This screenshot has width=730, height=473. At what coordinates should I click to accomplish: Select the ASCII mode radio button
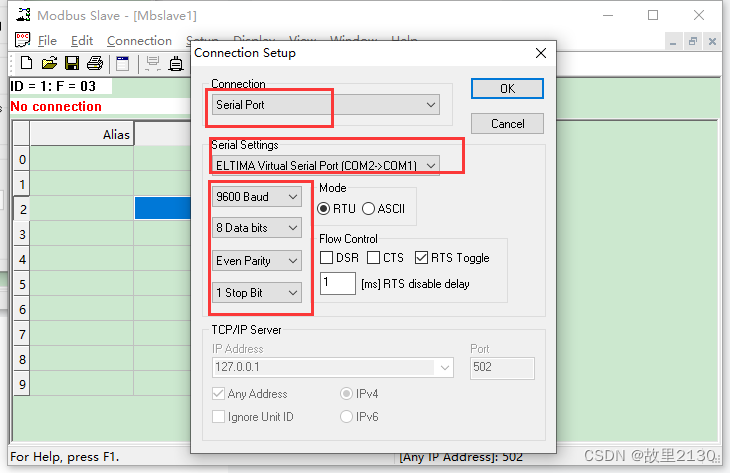pos(368,209)
